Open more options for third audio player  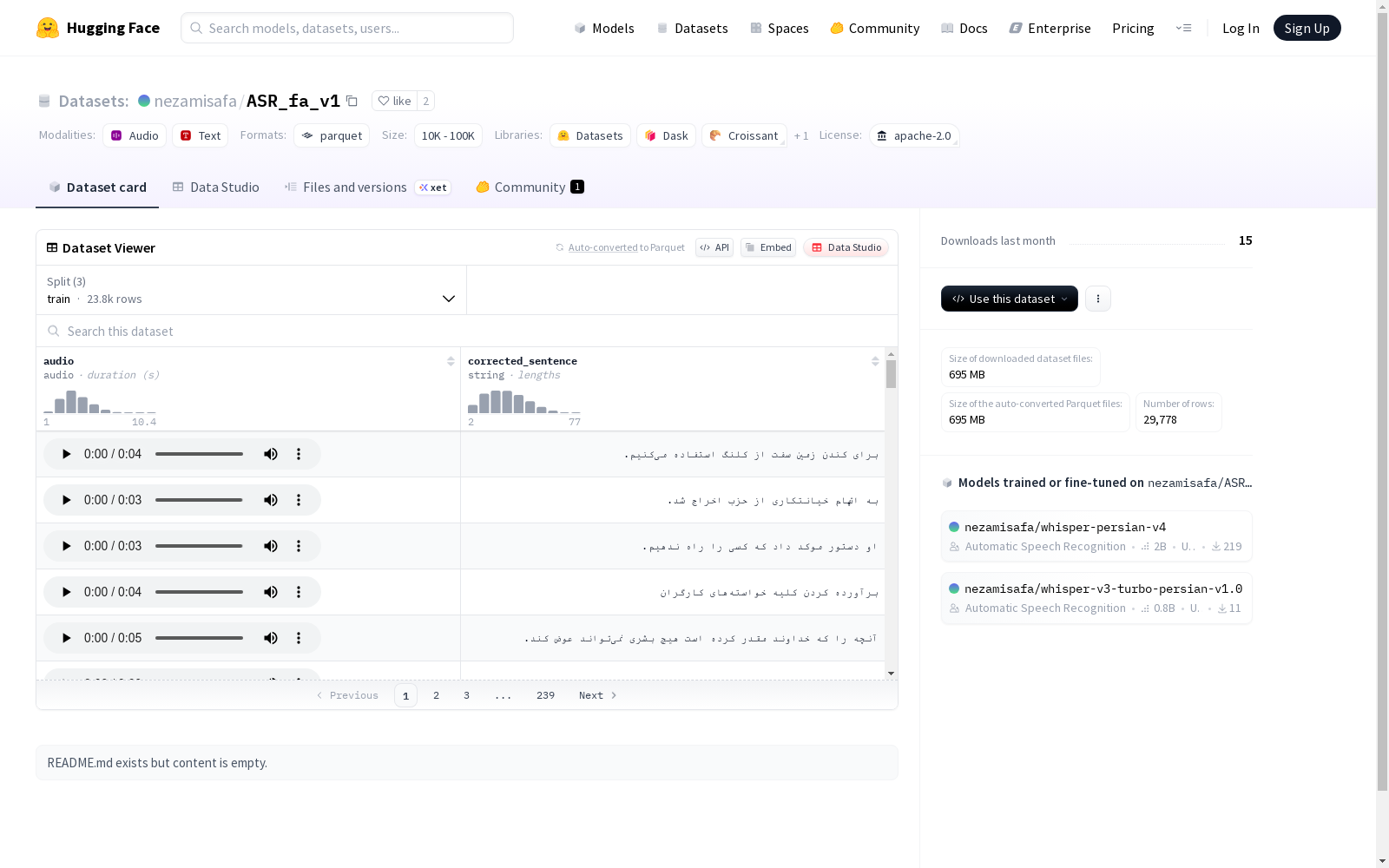299,546
